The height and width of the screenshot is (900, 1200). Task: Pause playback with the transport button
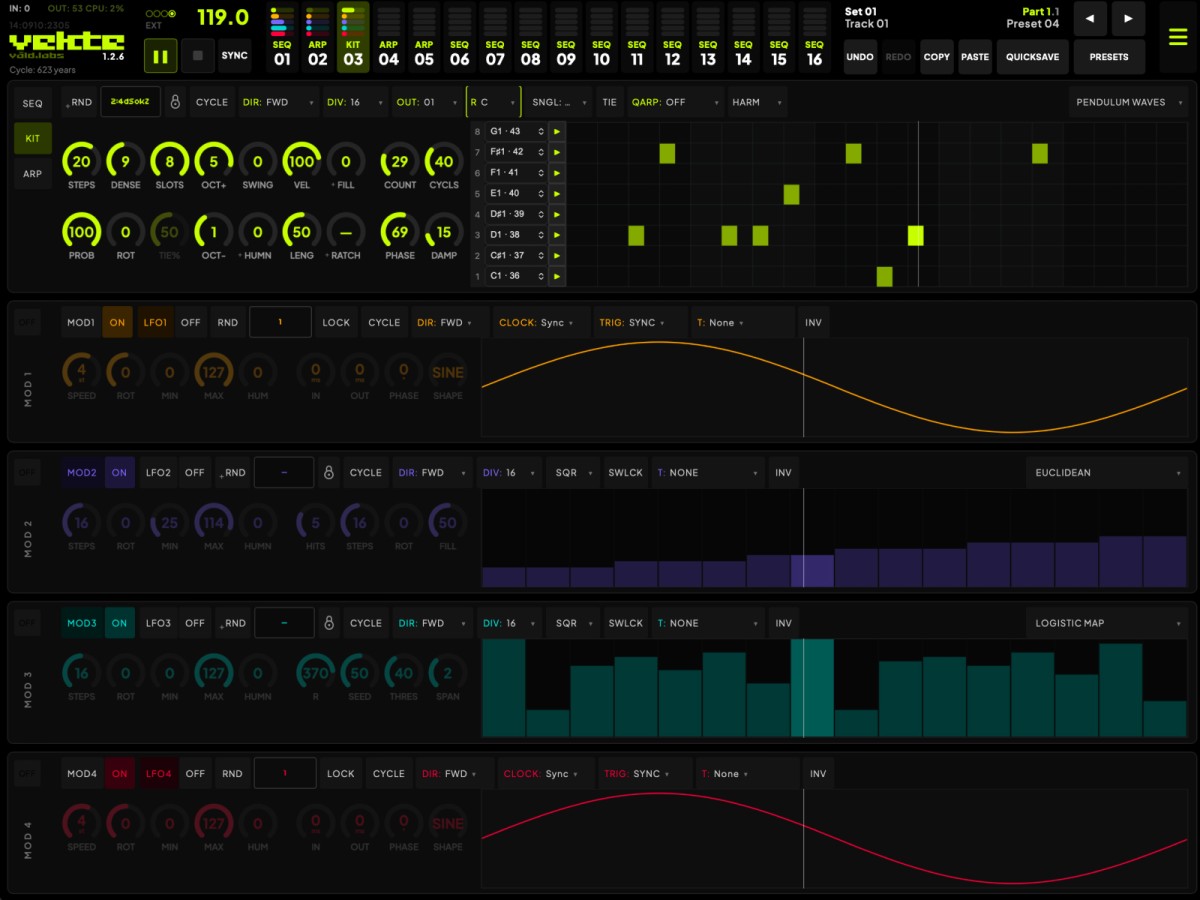[x=160, y=56]
